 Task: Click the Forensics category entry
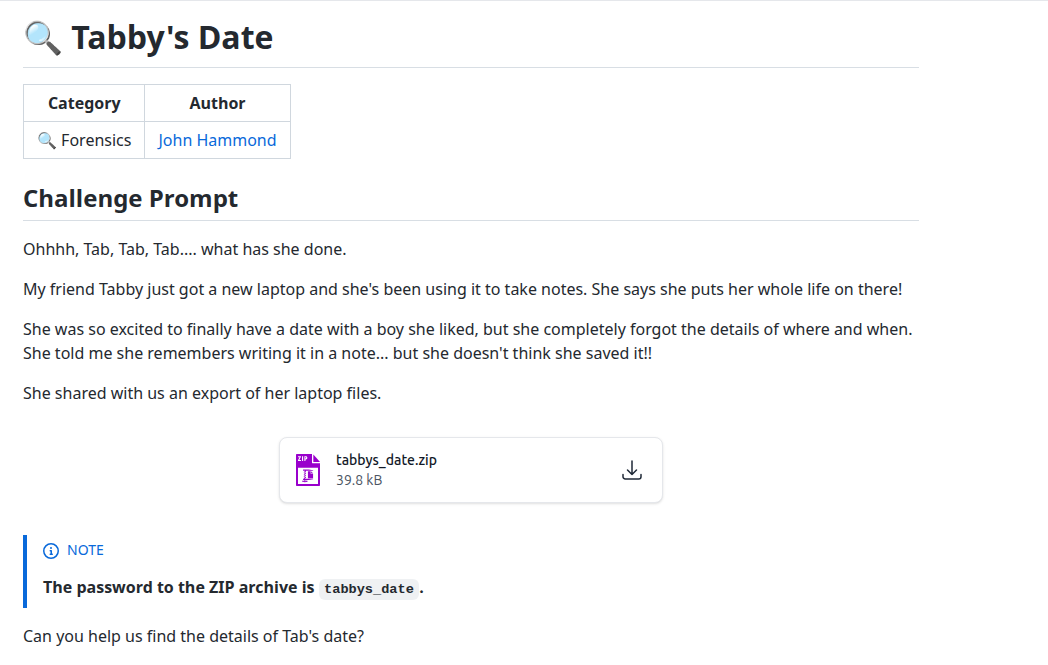(x=92, y=140)
